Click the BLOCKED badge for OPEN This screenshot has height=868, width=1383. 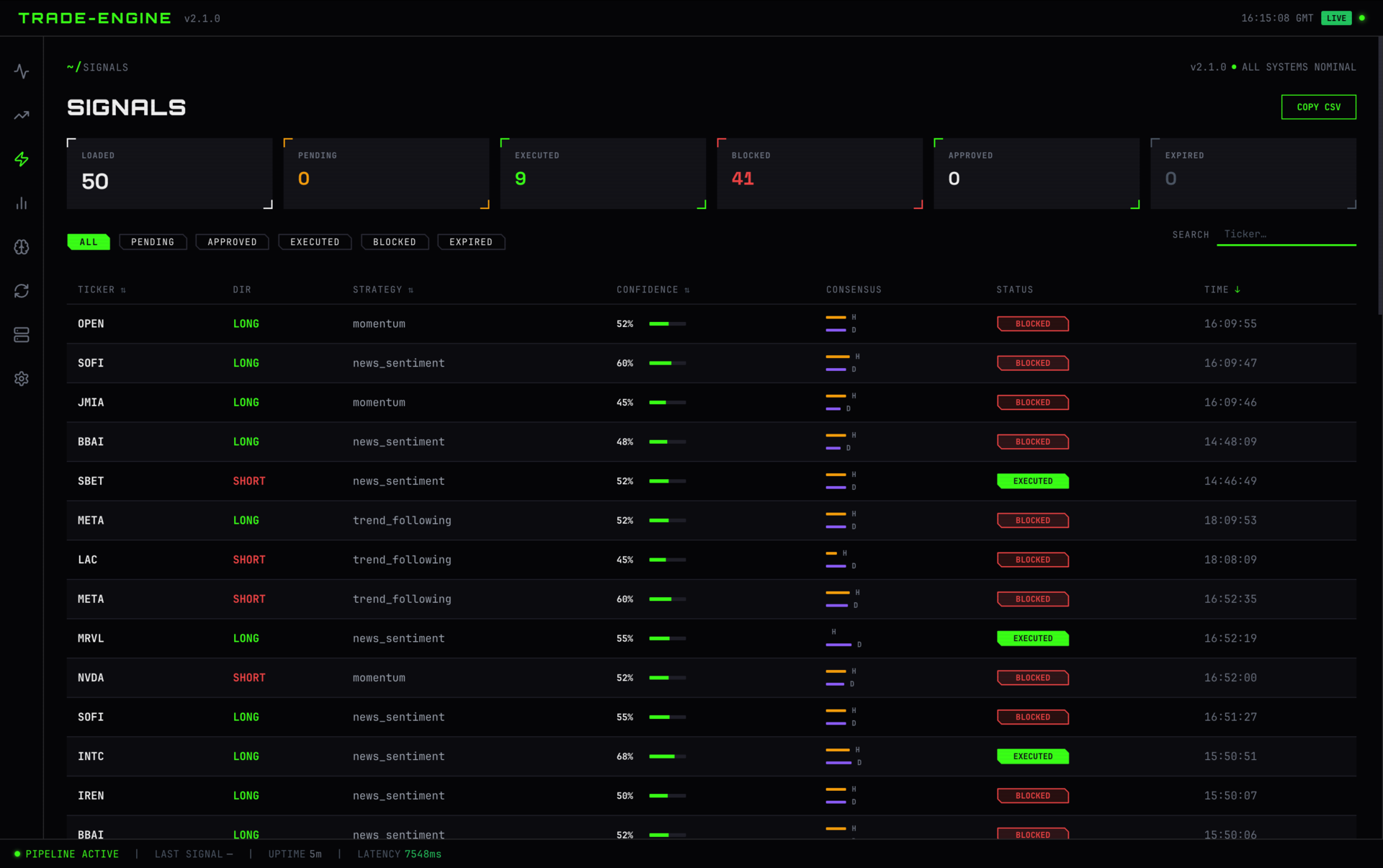(x=1032, y=324)
